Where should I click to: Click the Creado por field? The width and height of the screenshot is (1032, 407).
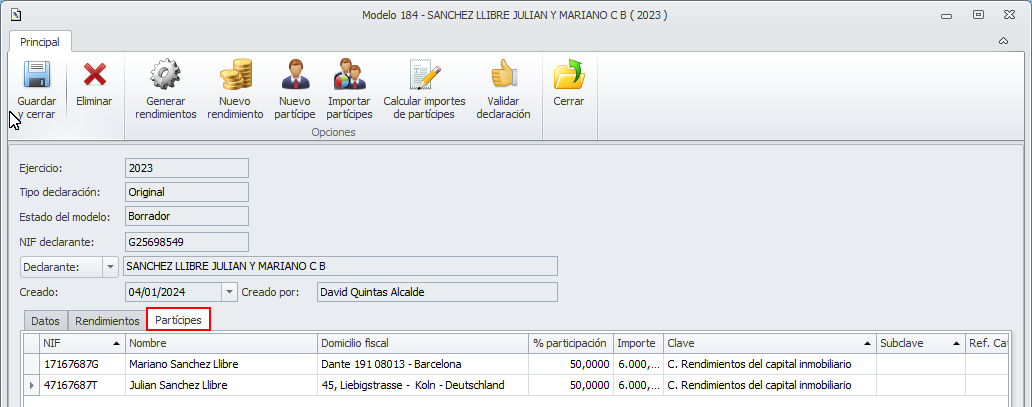[437, 292]
